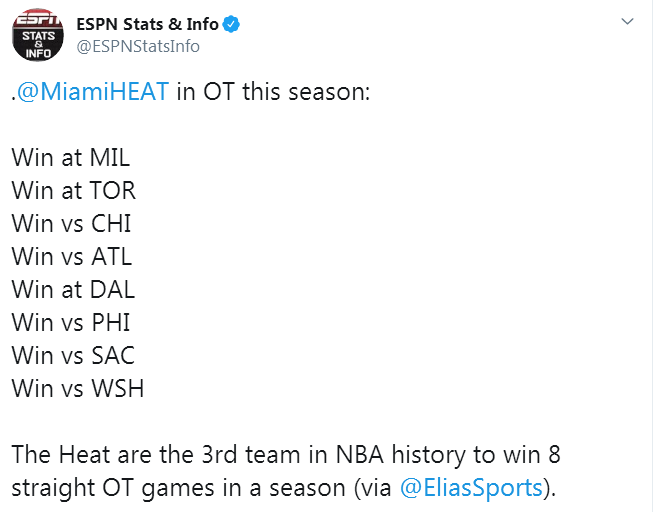Open the tweet options chevron menu
Screen dimensions: 654x512
[627, 21]
